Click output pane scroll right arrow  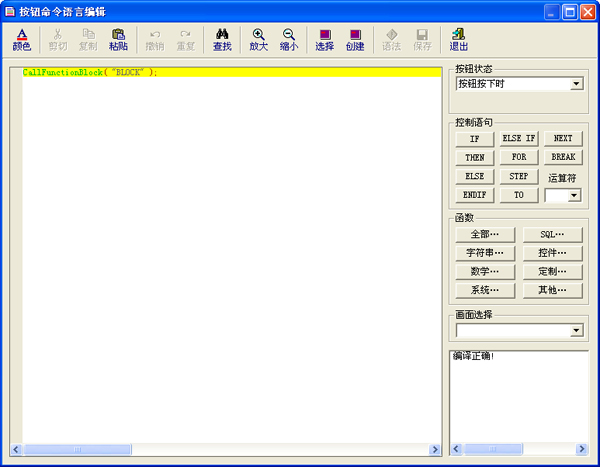[582, 449]
